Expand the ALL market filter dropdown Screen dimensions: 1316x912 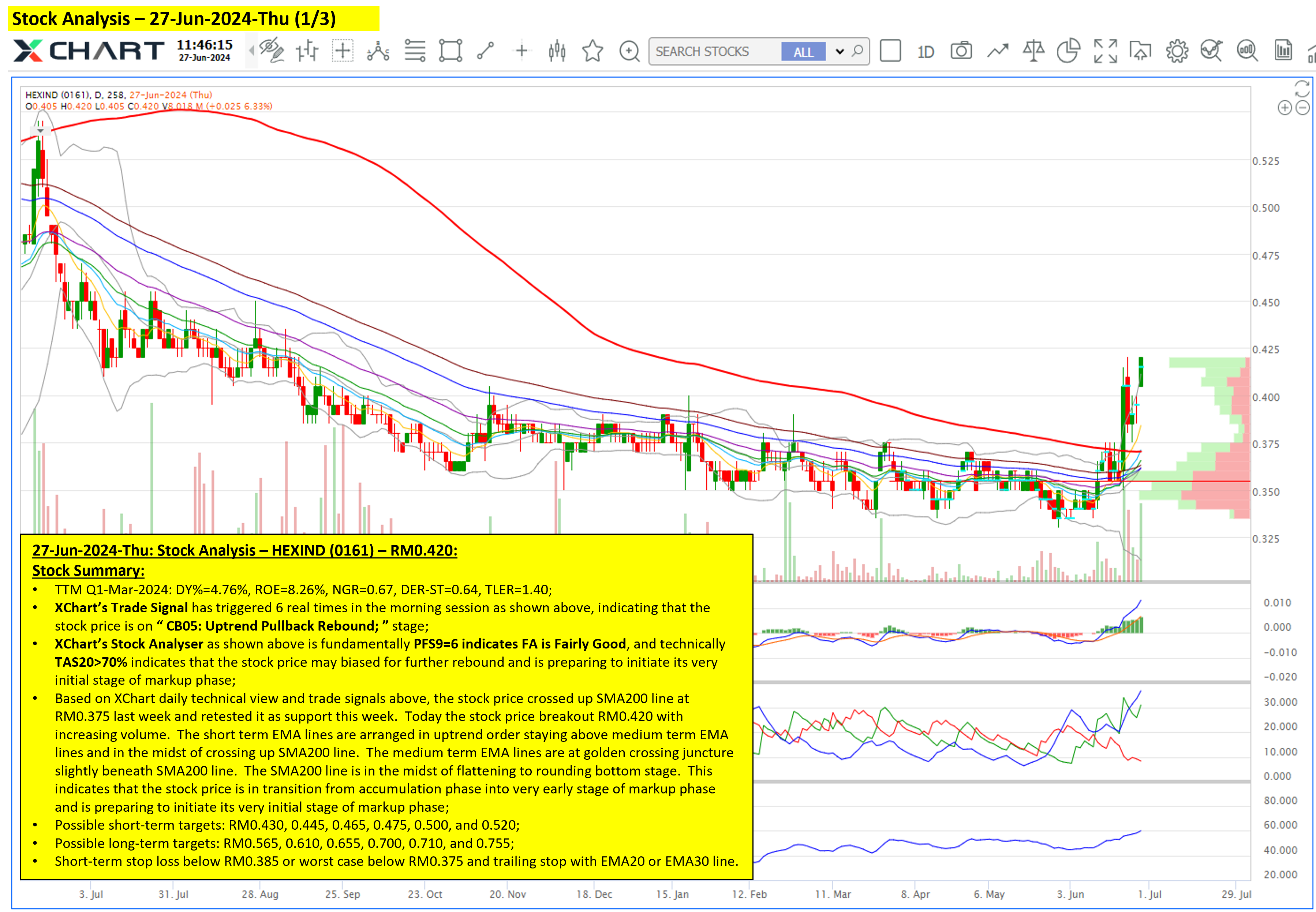point(840,52)
